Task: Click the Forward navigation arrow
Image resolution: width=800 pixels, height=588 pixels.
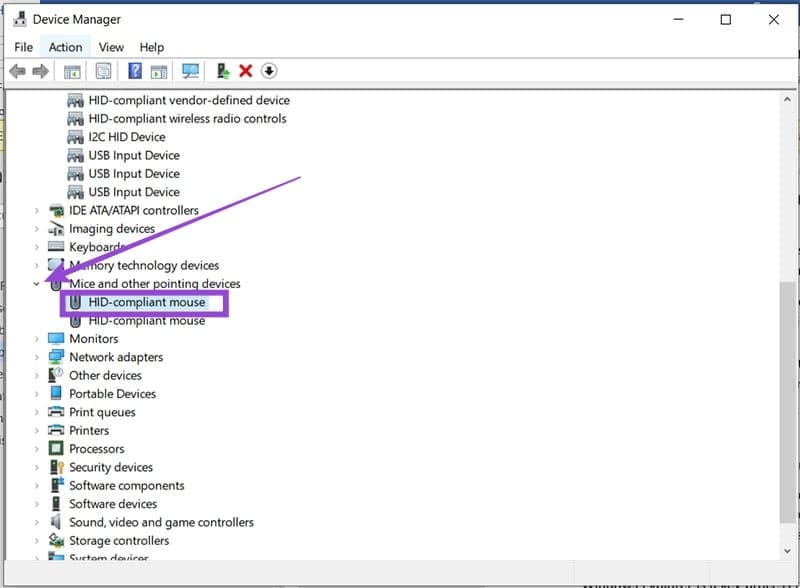Action: (x=39, y=70)
